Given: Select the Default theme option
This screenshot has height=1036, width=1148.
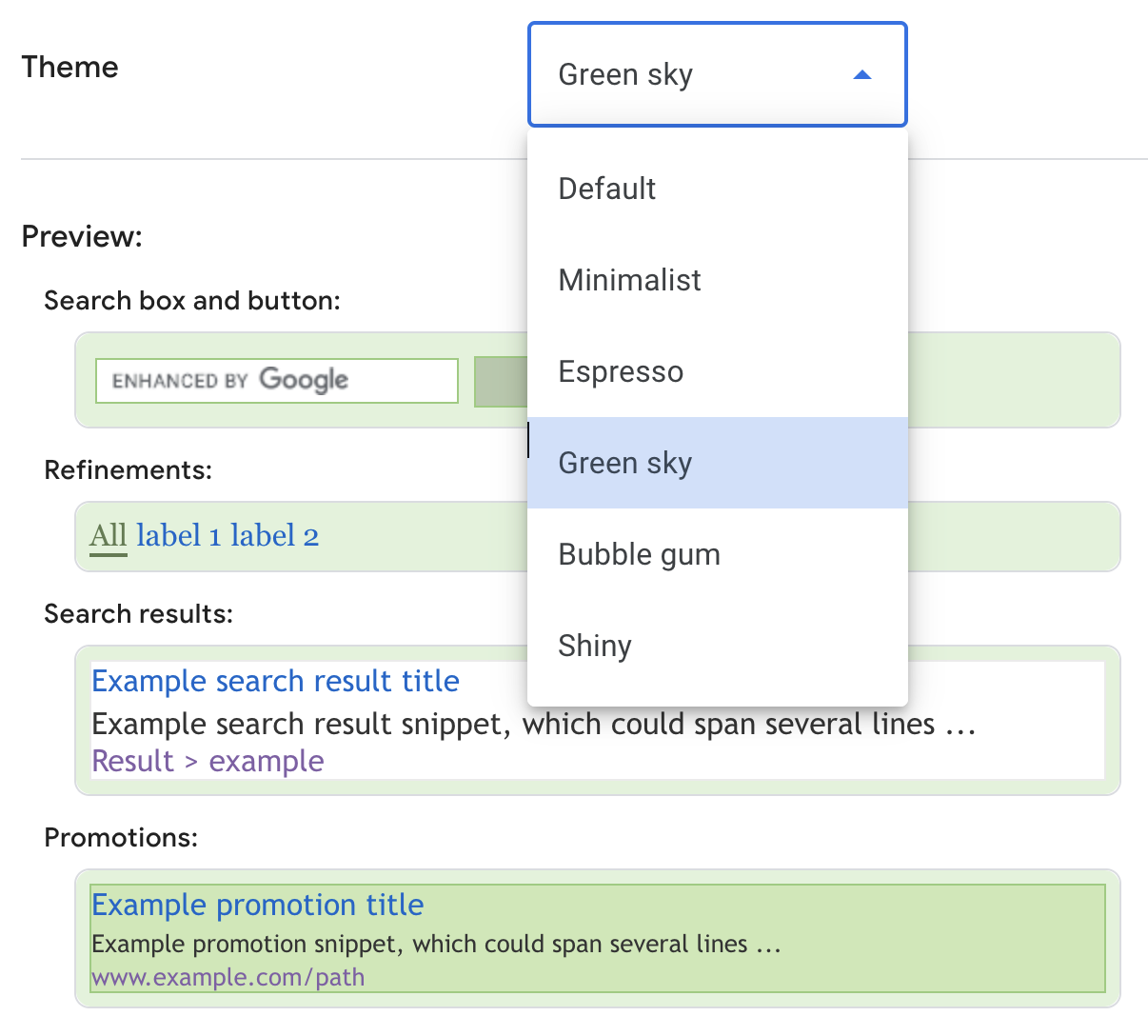Looking at the screenshot, I should [x=606, y=189].
